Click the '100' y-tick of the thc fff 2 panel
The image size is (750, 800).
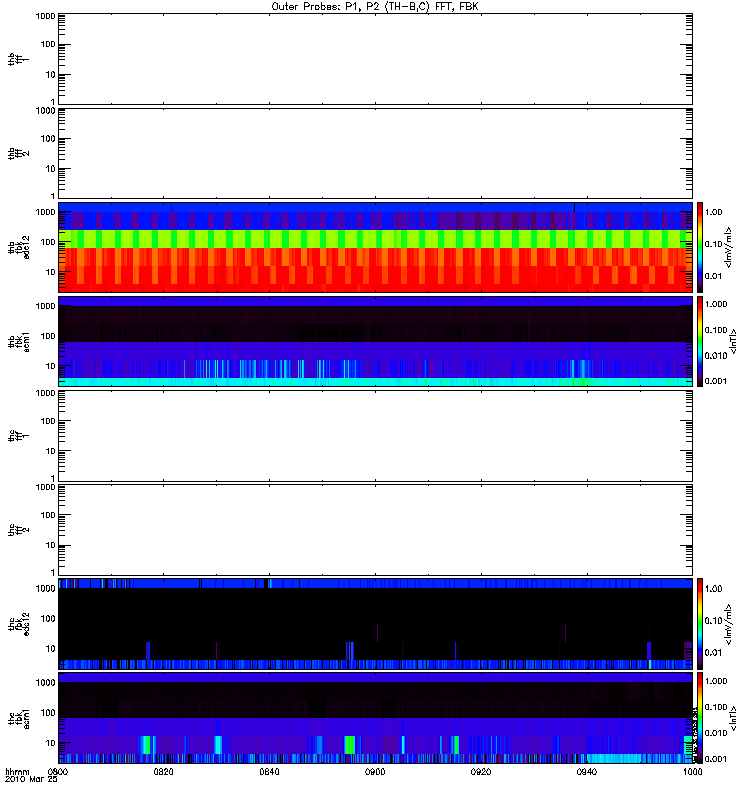coord(48,515)
